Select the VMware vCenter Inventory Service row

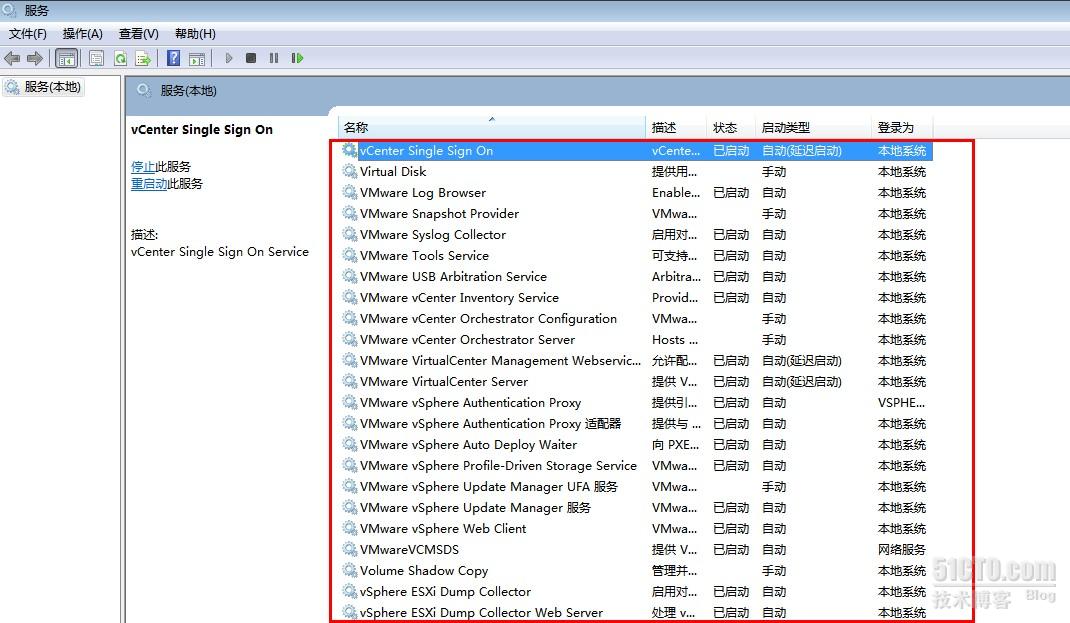(636, 298)
